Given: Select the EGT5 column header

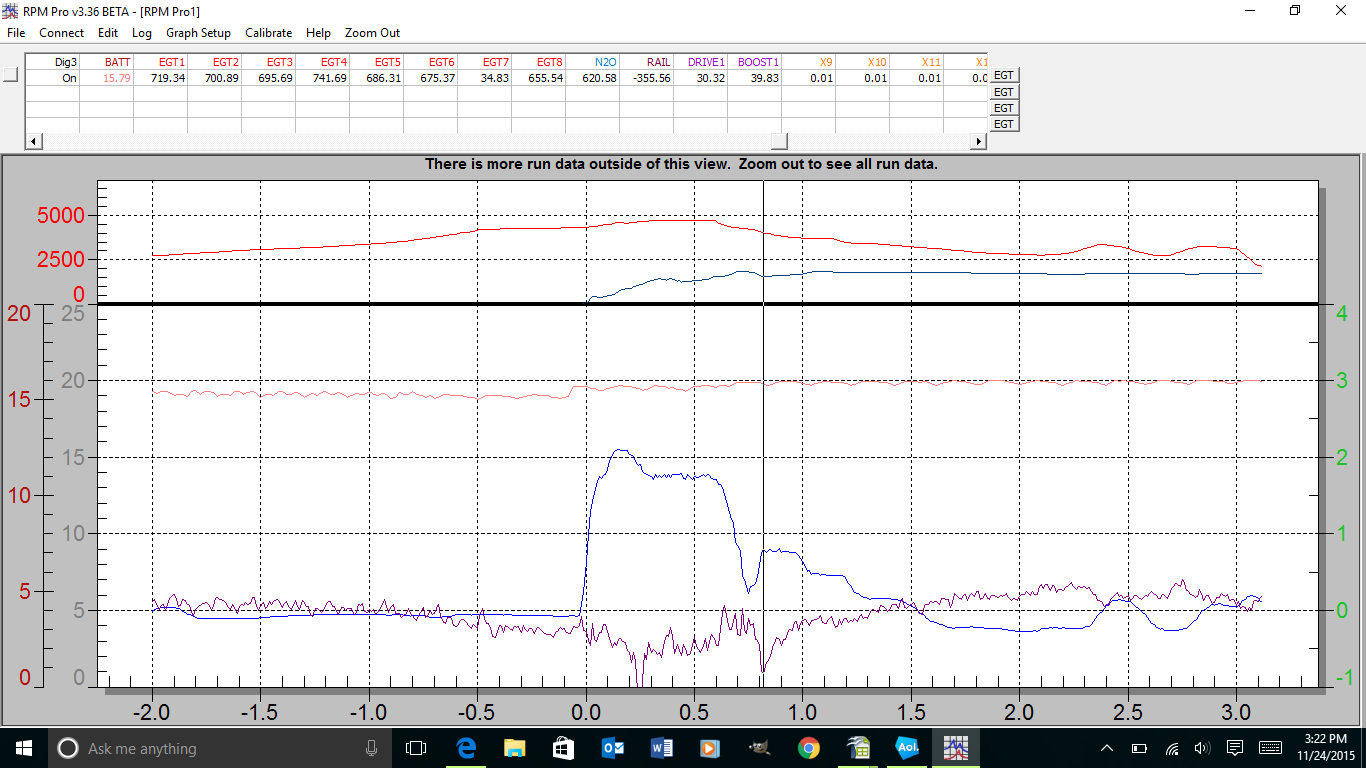Looking at the screenshot, I should click(388, 62).
